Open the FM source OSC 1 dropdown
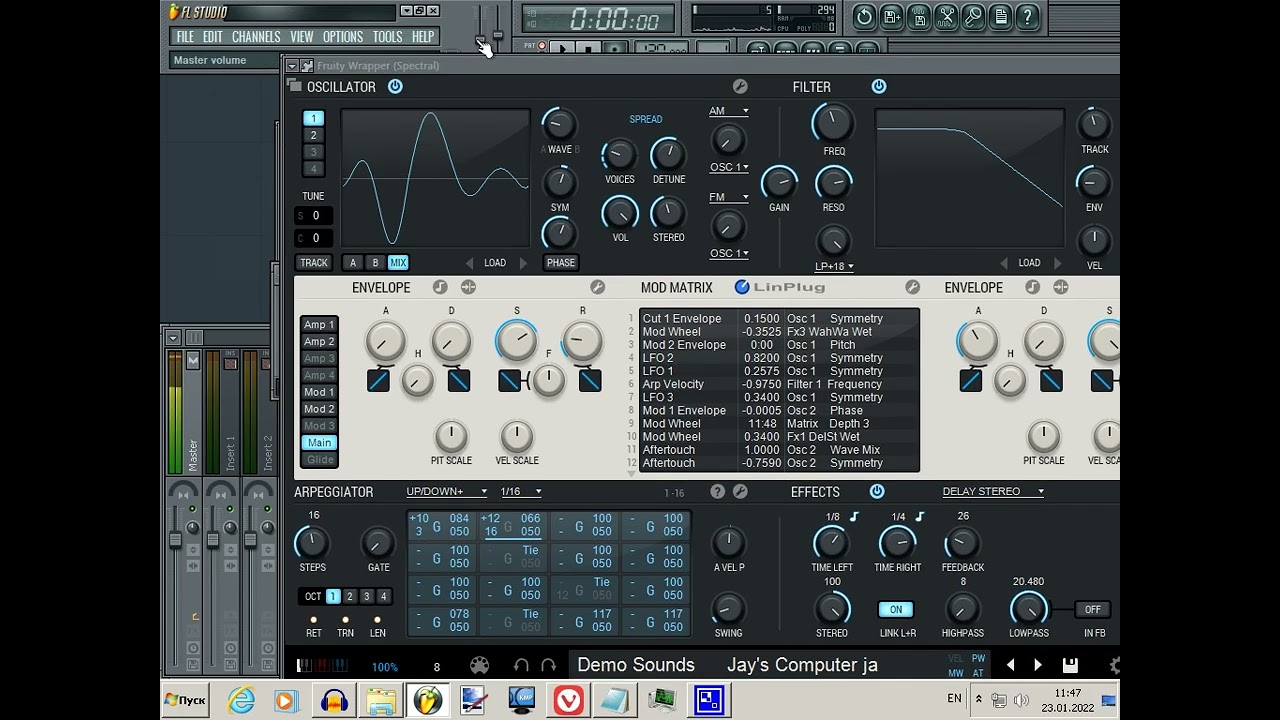The height and width of the screenshot is (720, 1280). click(729, 253)
